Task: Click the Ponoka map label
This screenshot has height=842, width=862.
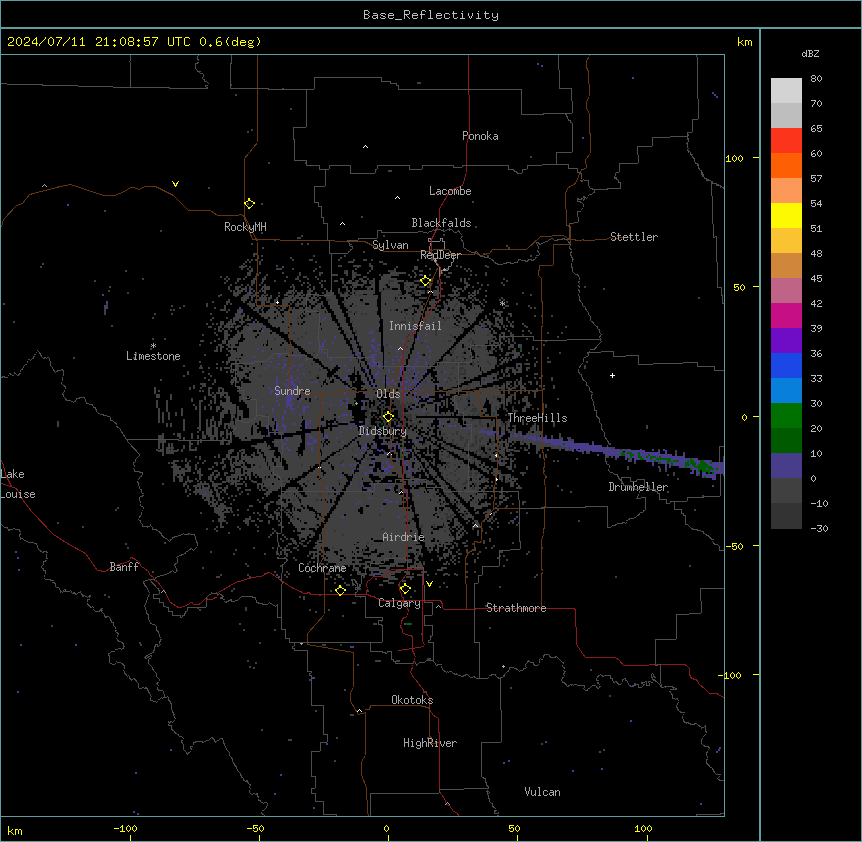Action: [x=480, y=136]
